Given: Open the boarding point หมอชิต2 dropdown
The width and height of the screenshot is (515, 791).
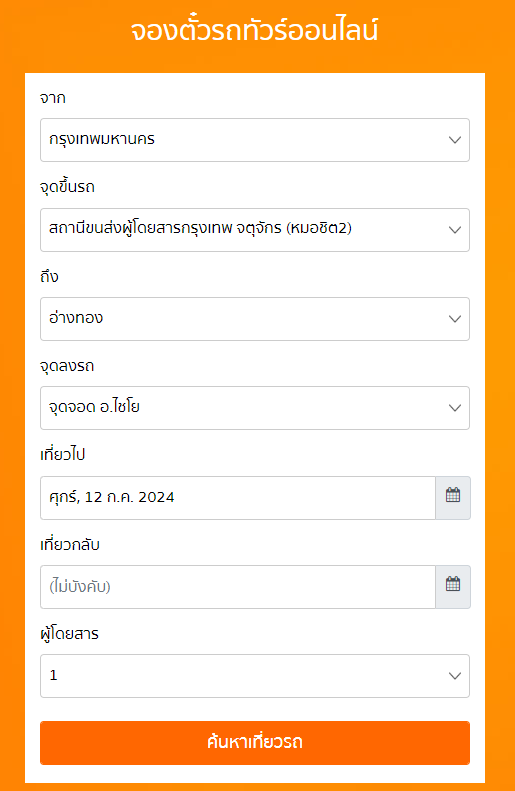Looking at the screenshot, I should tap(255, 230).
